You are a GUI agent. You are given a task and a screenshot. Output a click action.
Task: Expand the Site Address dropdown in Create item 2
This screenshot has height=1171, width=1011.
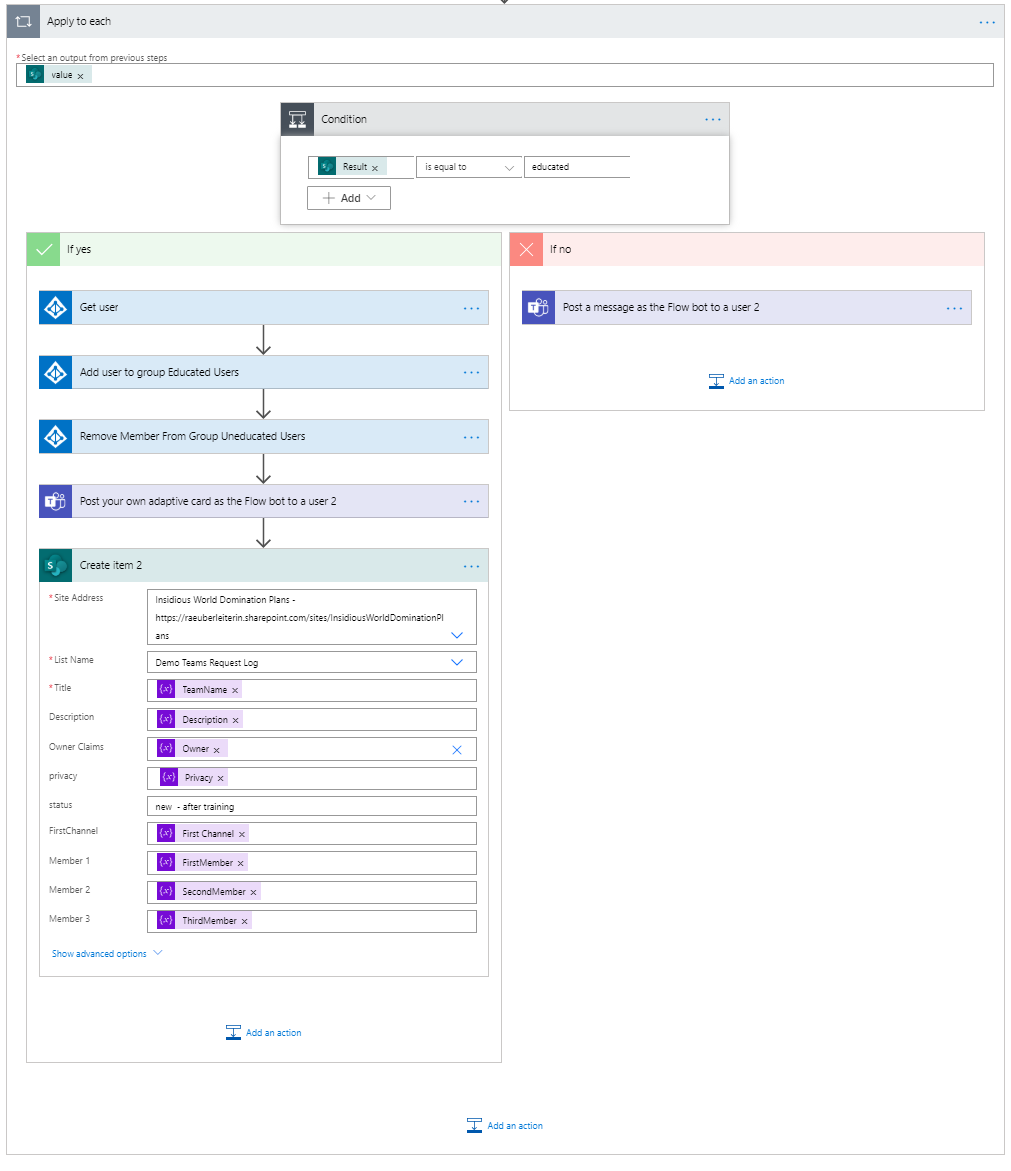(x=458, y=633)
